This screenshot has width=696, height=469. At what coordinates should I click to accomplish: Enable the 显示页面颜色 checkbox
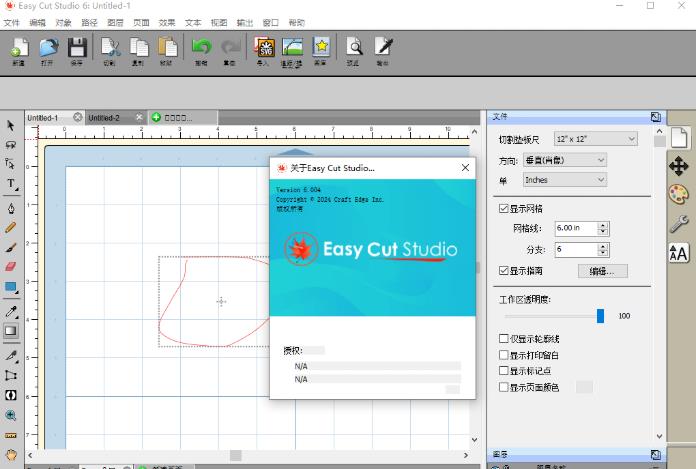click(x=503, y=387)
